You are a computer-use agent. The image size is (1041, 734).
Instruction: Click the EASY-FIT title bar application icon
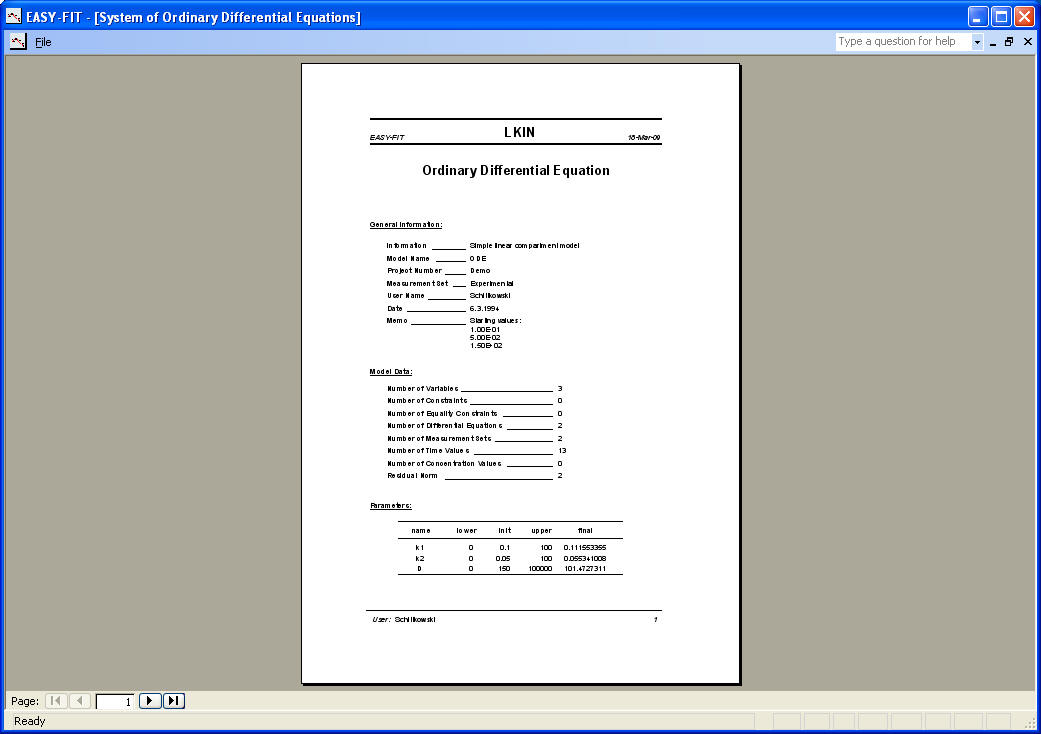(x=13, y=17)
